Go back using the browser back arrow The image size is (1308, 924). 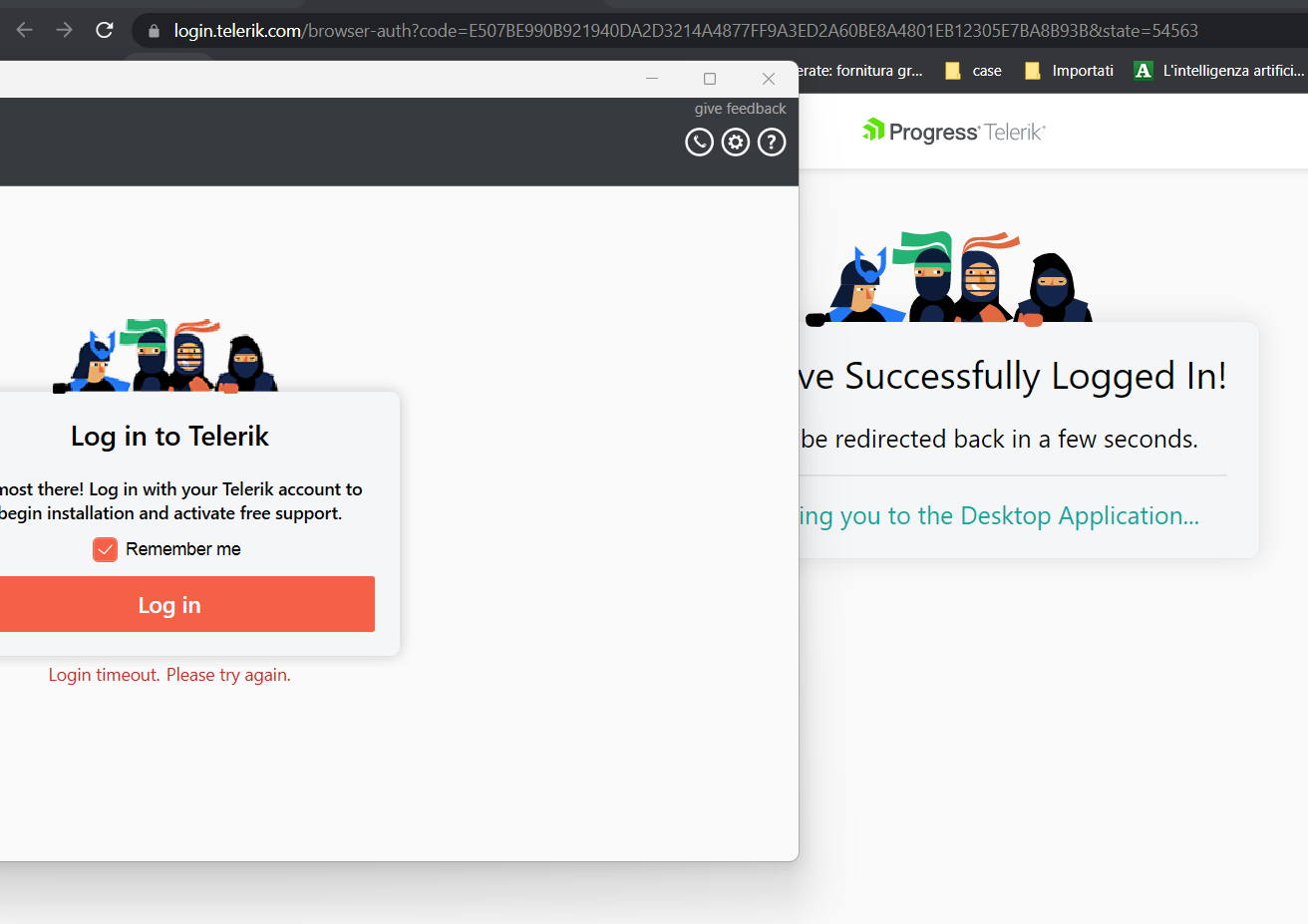click(x=24, y=30)
